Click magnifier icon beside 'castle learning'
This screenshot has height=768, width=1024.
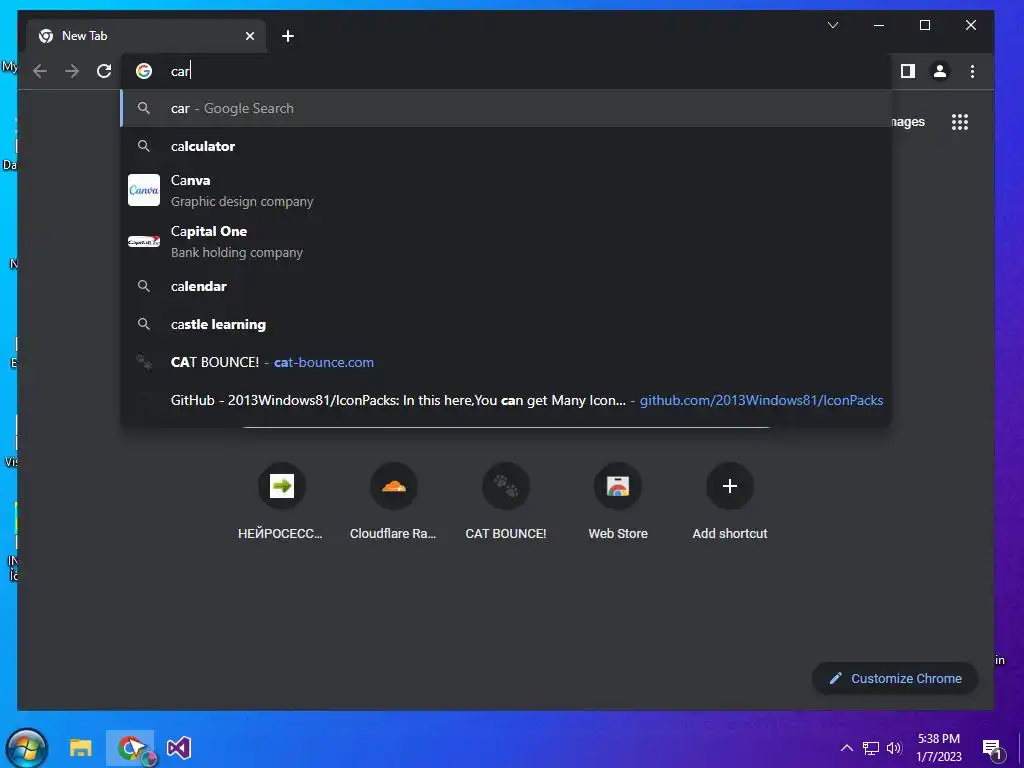pos(144,324)
